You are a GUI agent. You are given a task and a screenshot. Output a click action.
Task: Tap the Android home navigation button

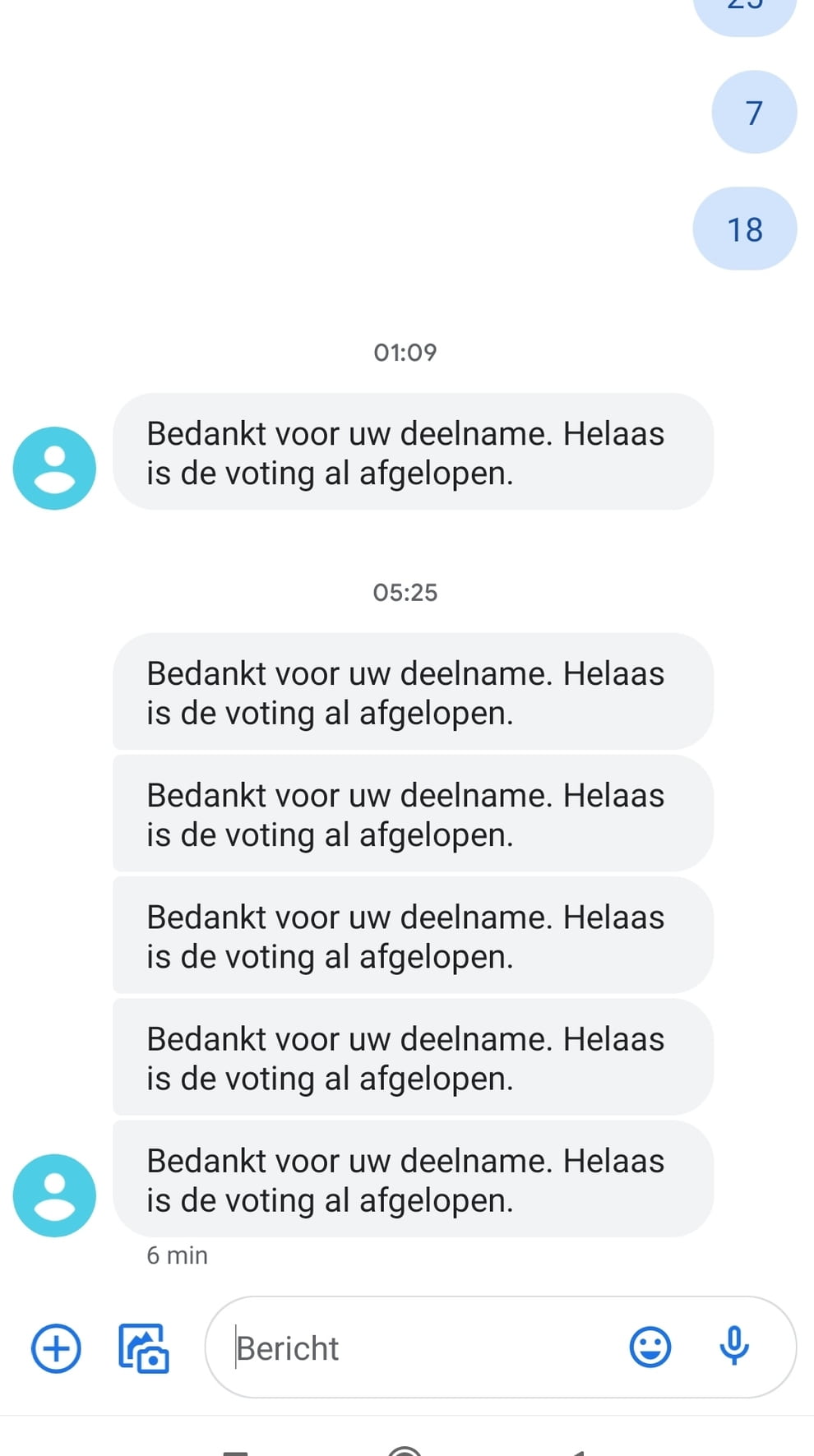(x=405, y=1449)
